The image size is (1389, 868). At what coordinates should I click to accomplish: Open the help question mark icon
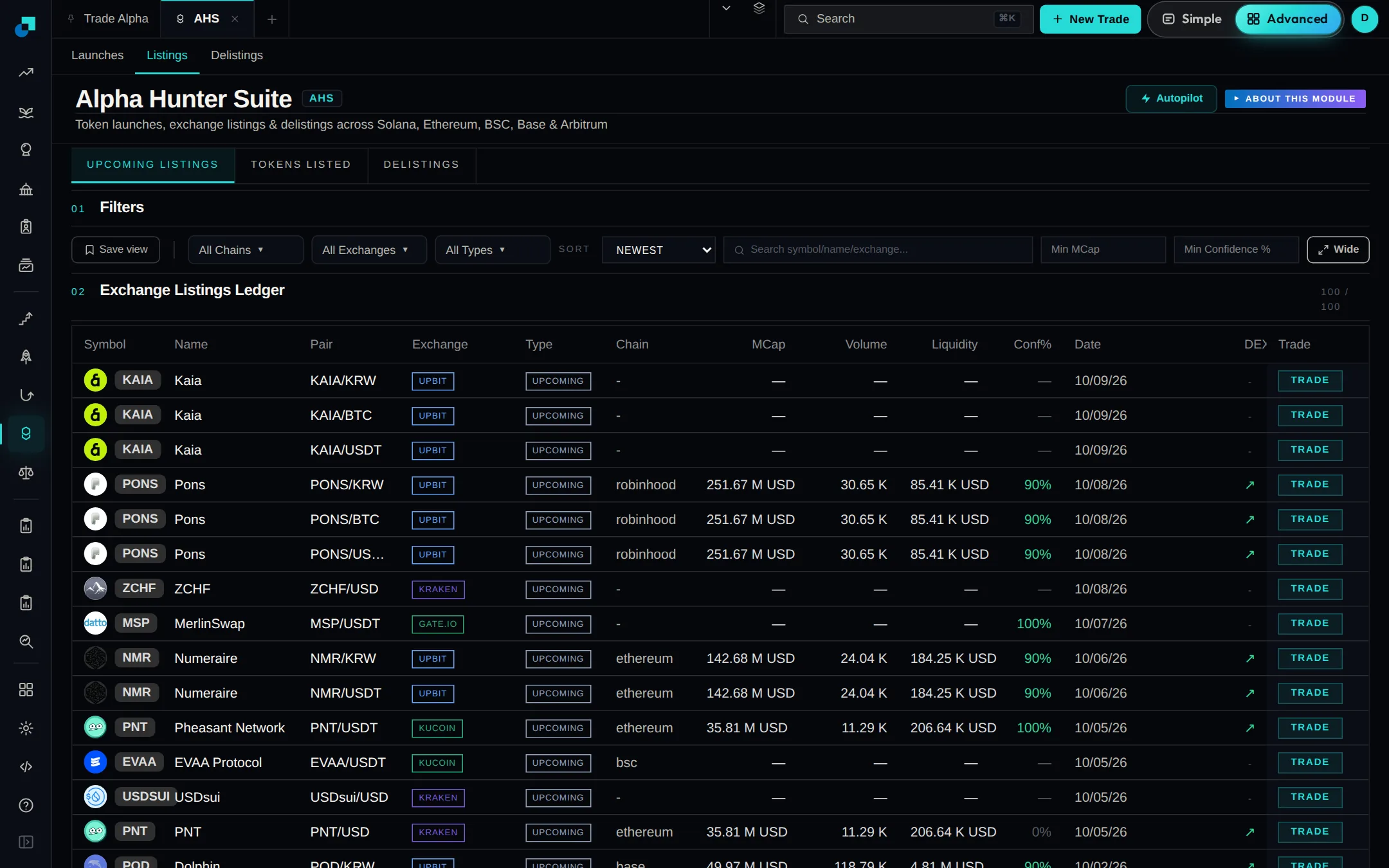tap(26, 805)
